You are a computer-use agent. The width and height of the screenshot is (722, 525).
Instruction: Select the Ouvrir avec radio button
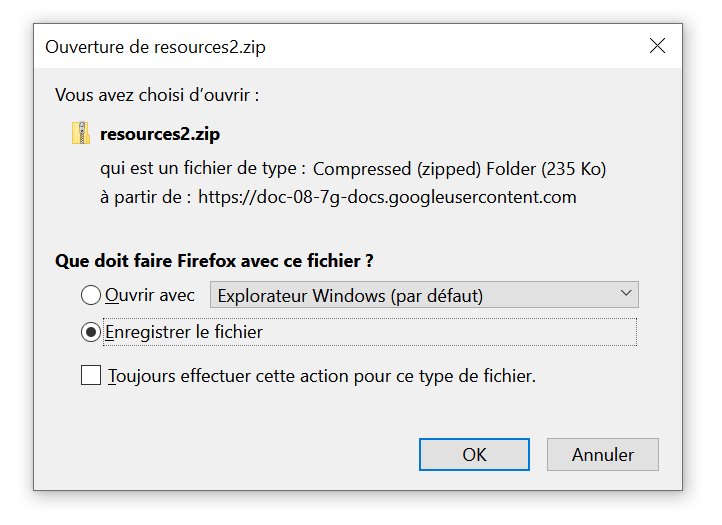click(91, 295)
